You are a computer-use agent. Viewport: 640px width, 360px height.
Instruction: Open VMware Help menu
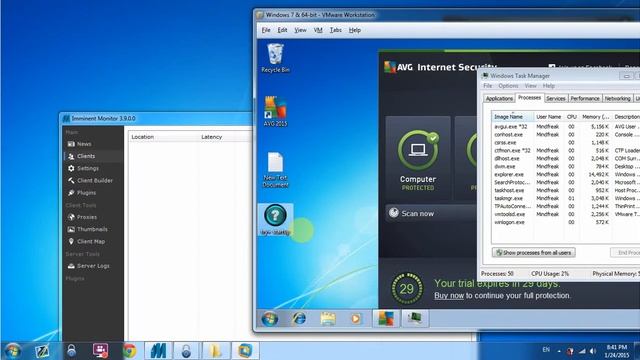(x=355, y=30)
